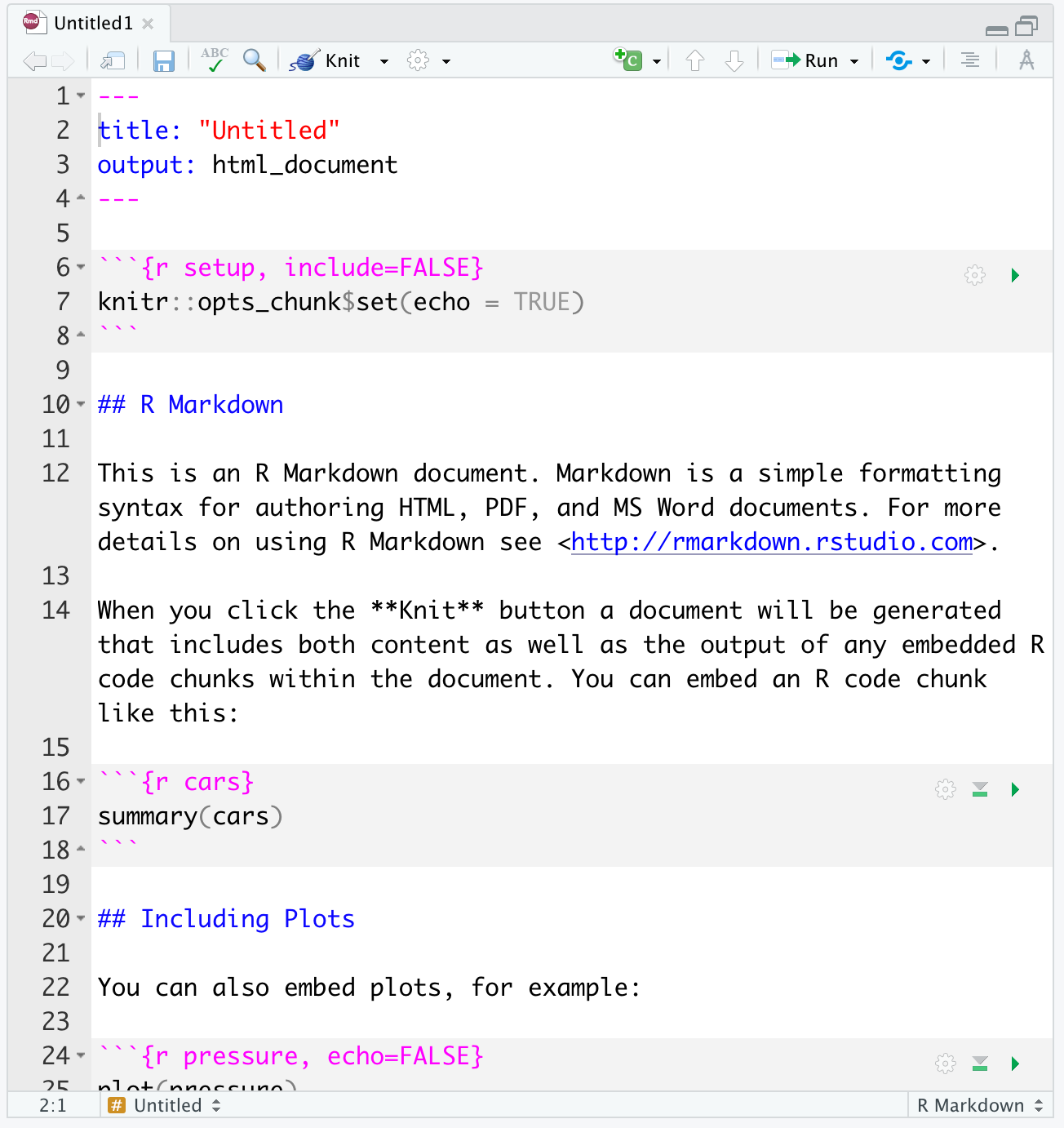Insert a new code chunk
Image resolution: width=1064 pixels, height=1128 pixels.
click(x=627, y=60)
